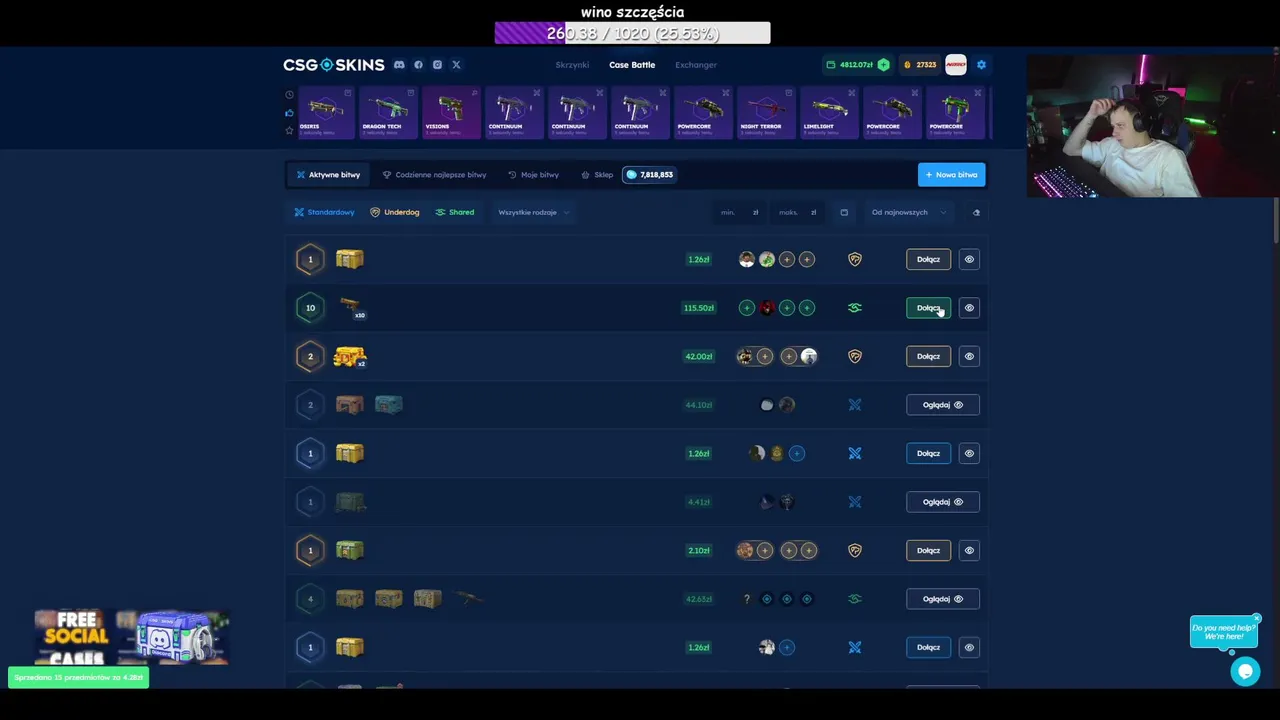Join the 42.00zł battle with Dołącz
This screenshot has height=720, width=1280.
pyautogui.click(x=928, y=356)
